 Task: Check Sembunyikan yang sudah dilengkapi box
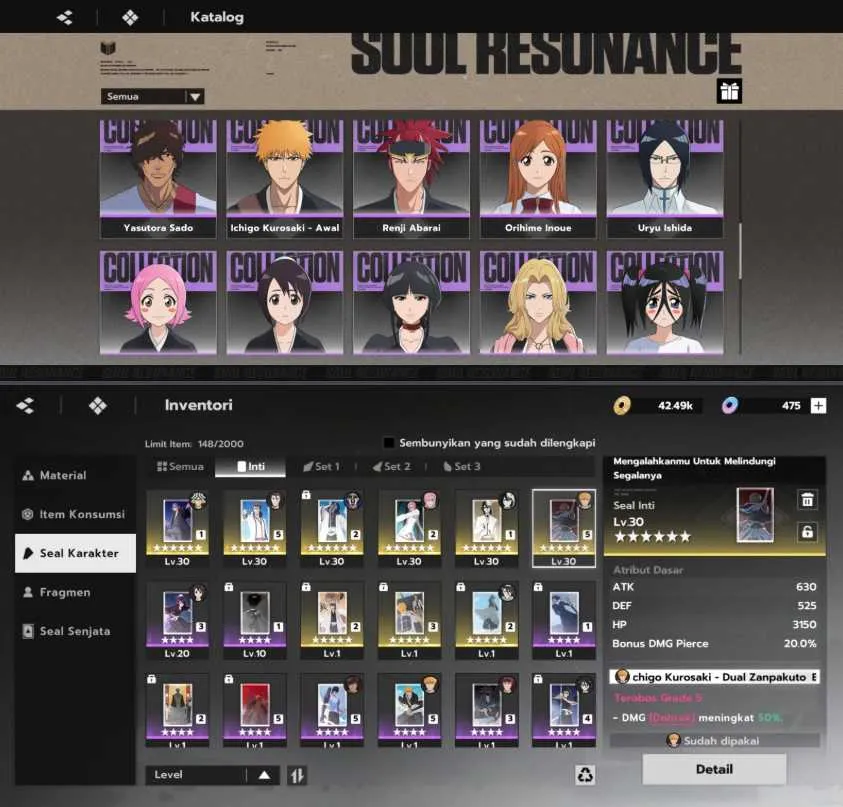click(388, 443)
